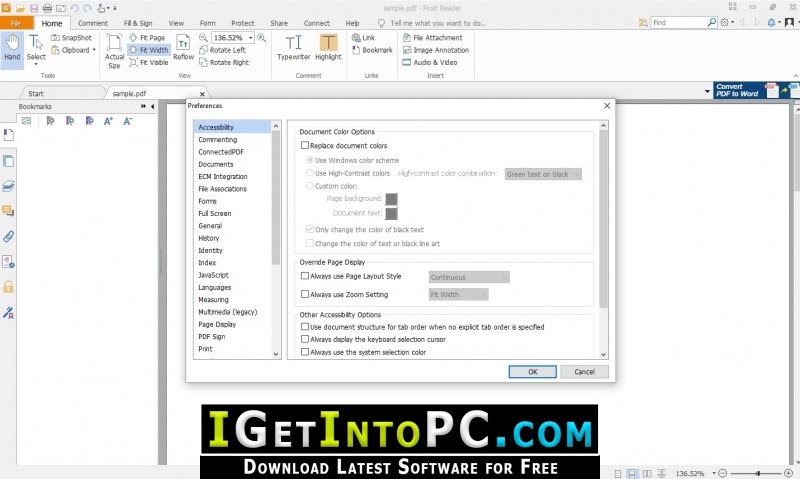Open the Green text on black dropdown
The height and width of the screenshot is (479, 800).
543,174
